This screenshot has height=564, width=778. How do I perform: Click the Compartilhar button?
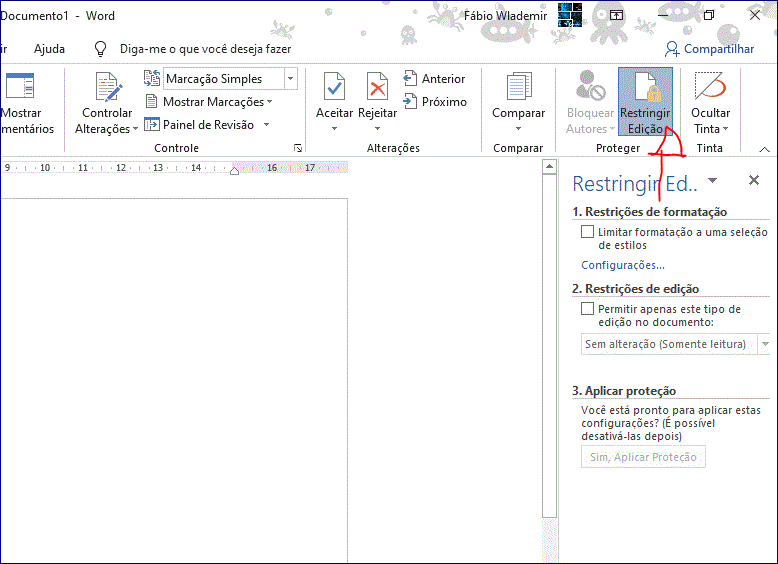click(x=710, y=49)
